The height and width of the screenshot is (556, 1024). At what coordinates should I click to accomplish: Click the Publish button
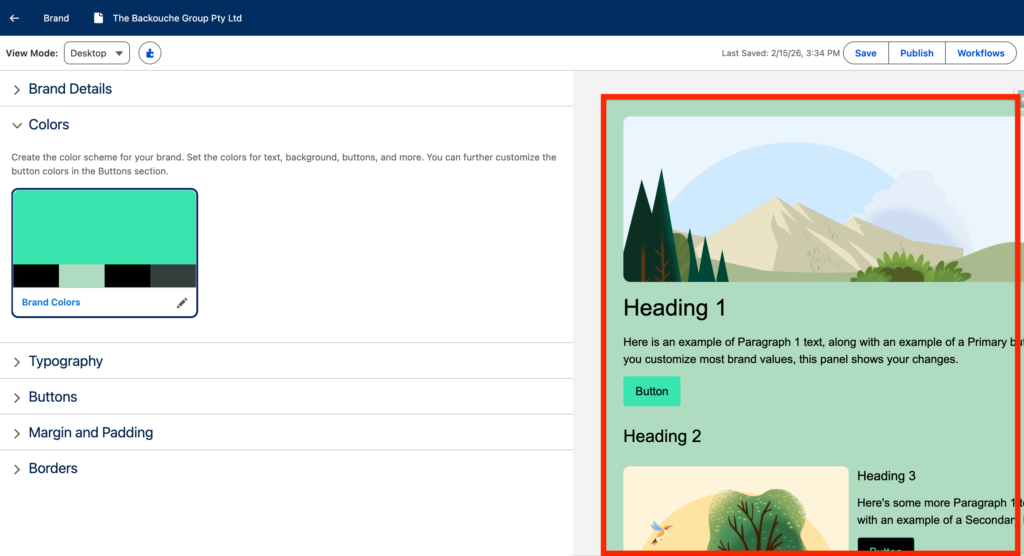tap(916, 53)
